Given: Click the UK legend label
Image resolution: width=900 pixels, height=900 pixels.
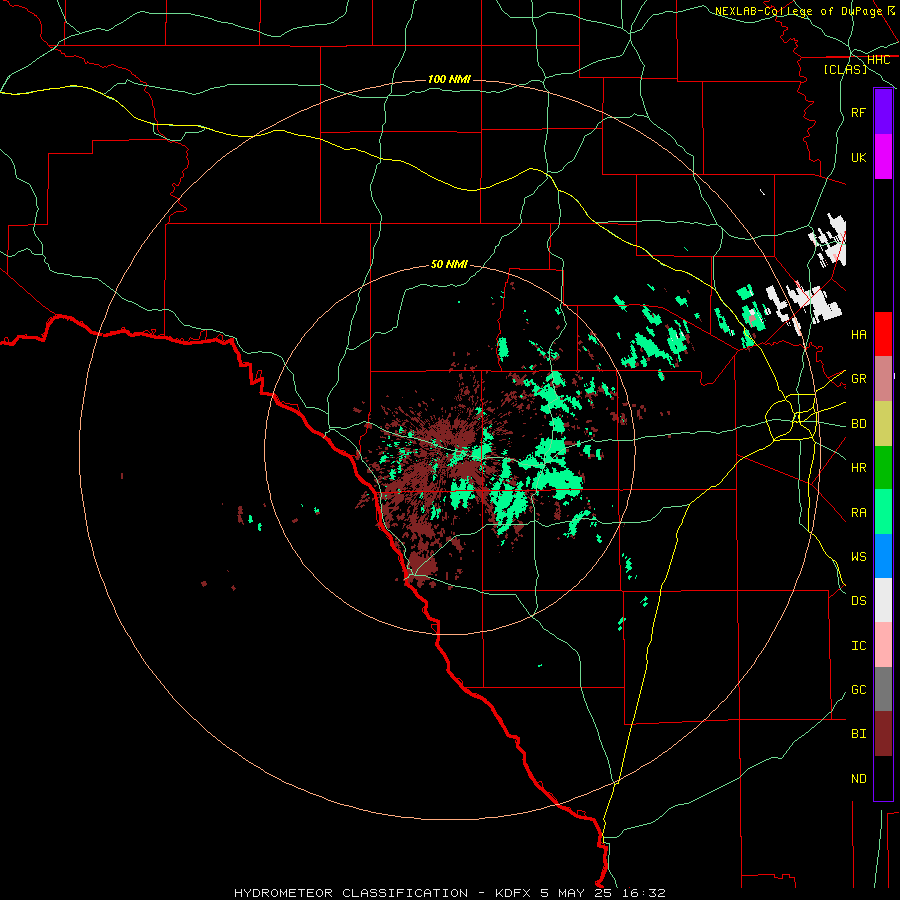Looking at the screenshot, I should point(858,157).
